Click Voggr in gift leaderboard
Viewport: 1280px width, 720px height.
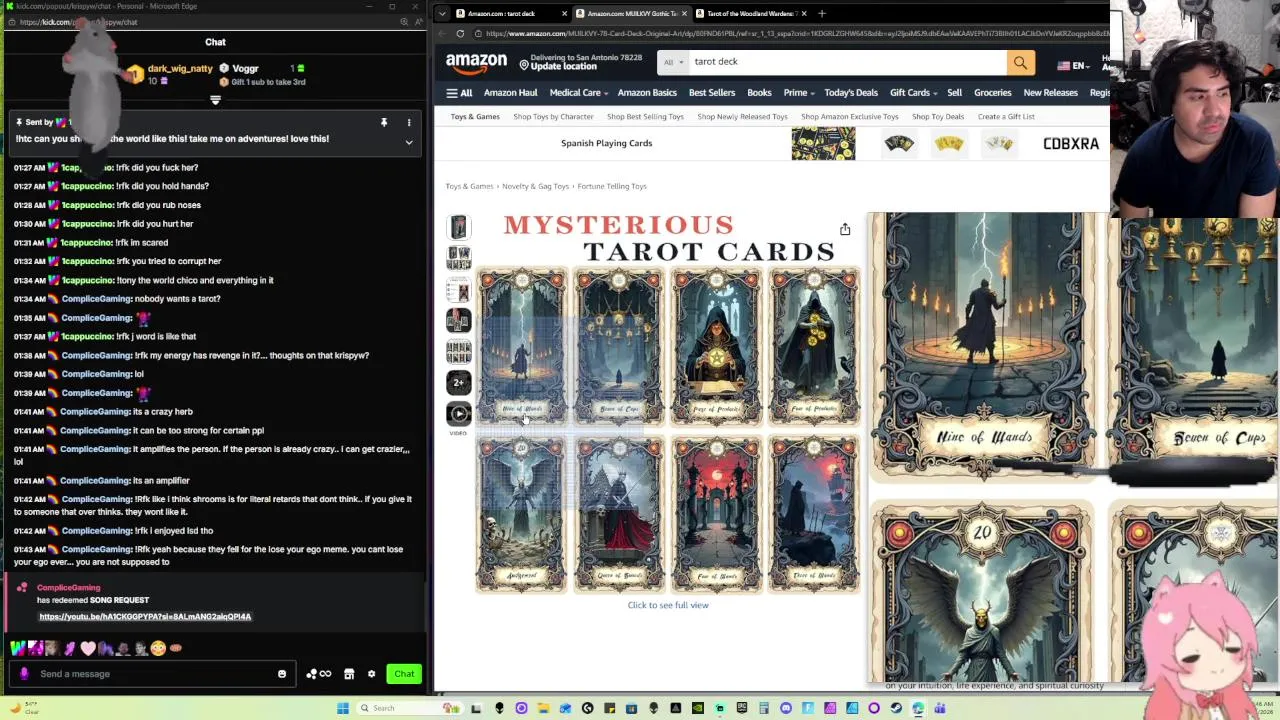click(x=245, y=69)
